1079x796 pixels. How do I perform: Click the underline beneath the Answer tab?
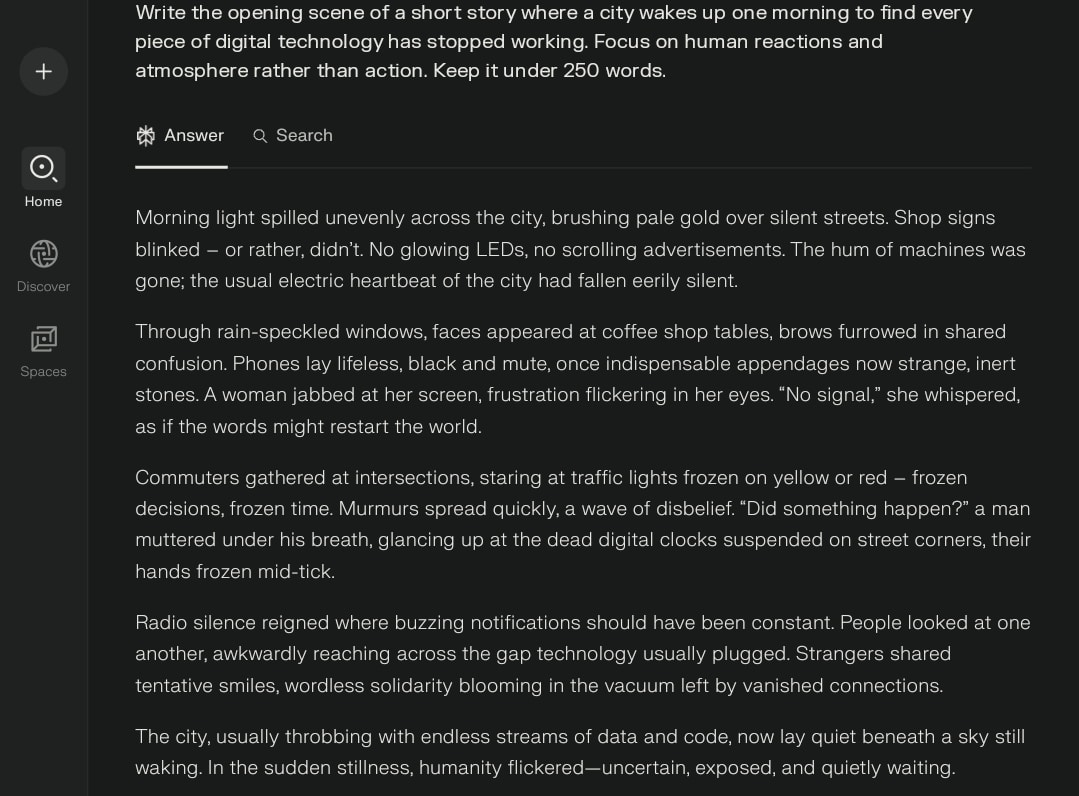pos(181,166)
